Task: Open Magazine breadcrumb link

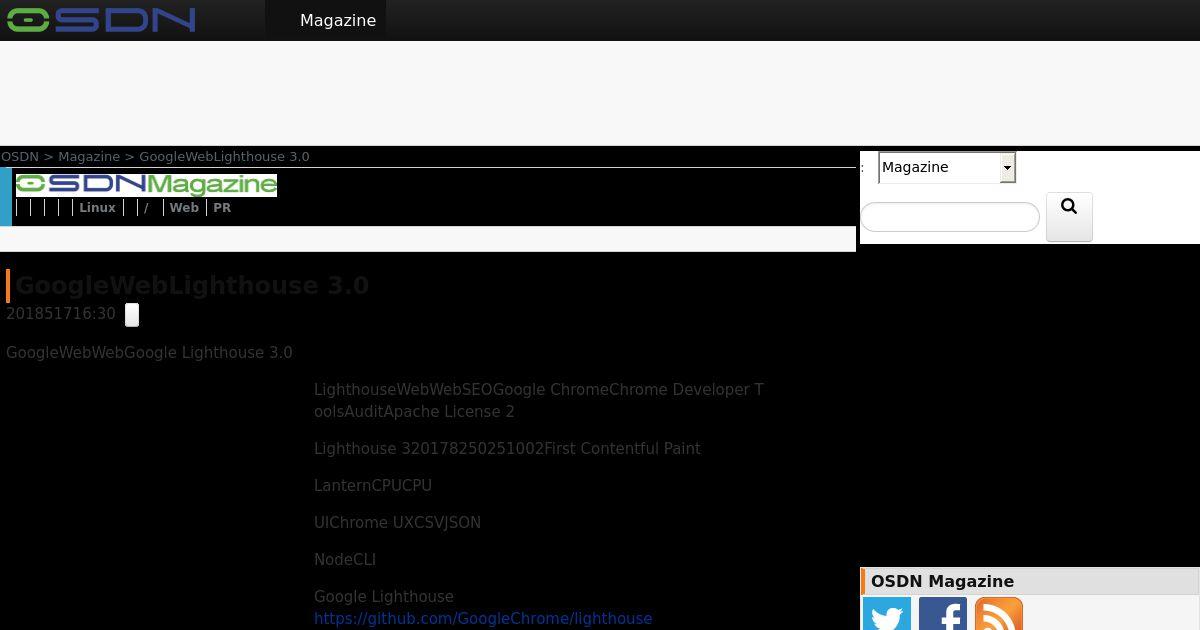Action: [x=89, y=157]
